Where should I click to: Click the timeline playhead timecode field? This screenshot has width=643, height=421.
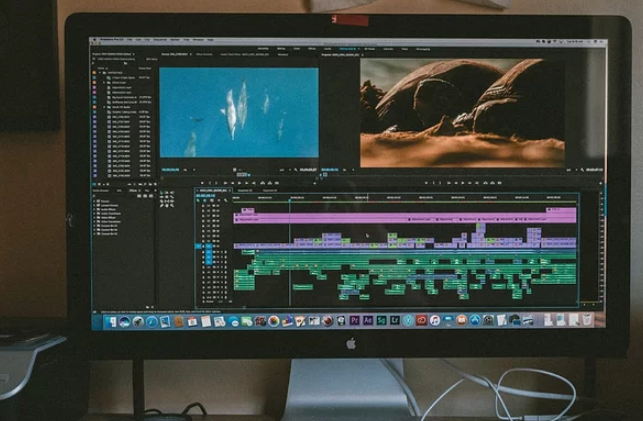(206, 196)
